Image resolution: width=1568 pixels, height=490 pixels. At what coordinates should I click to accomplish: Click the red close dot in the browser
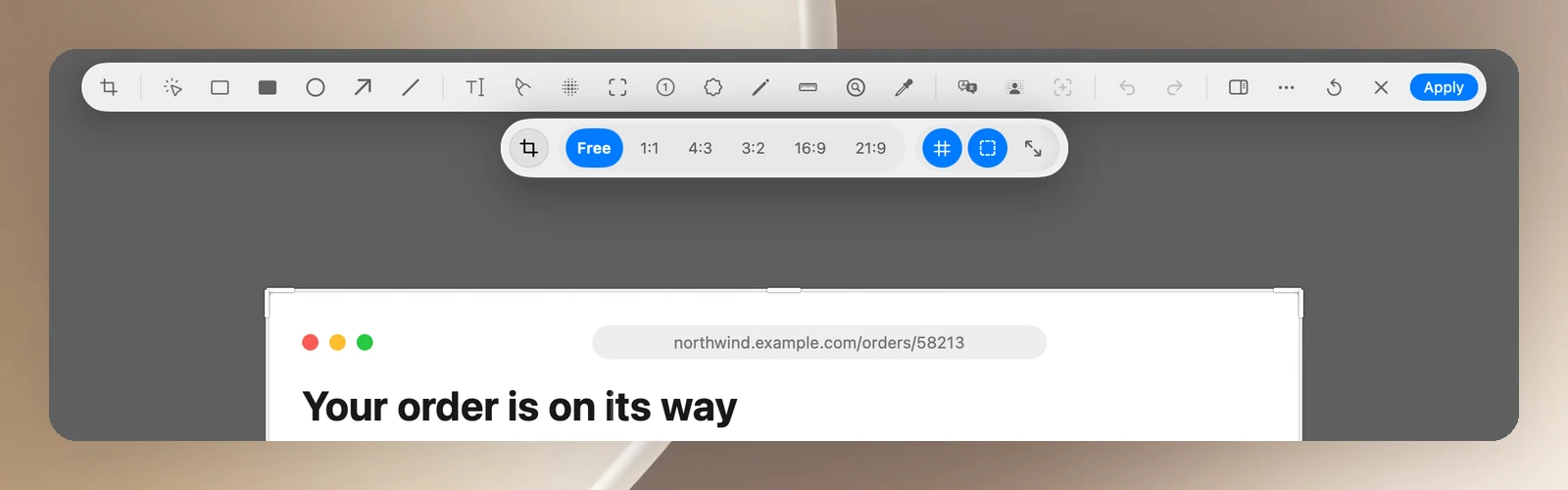(311, 342)
